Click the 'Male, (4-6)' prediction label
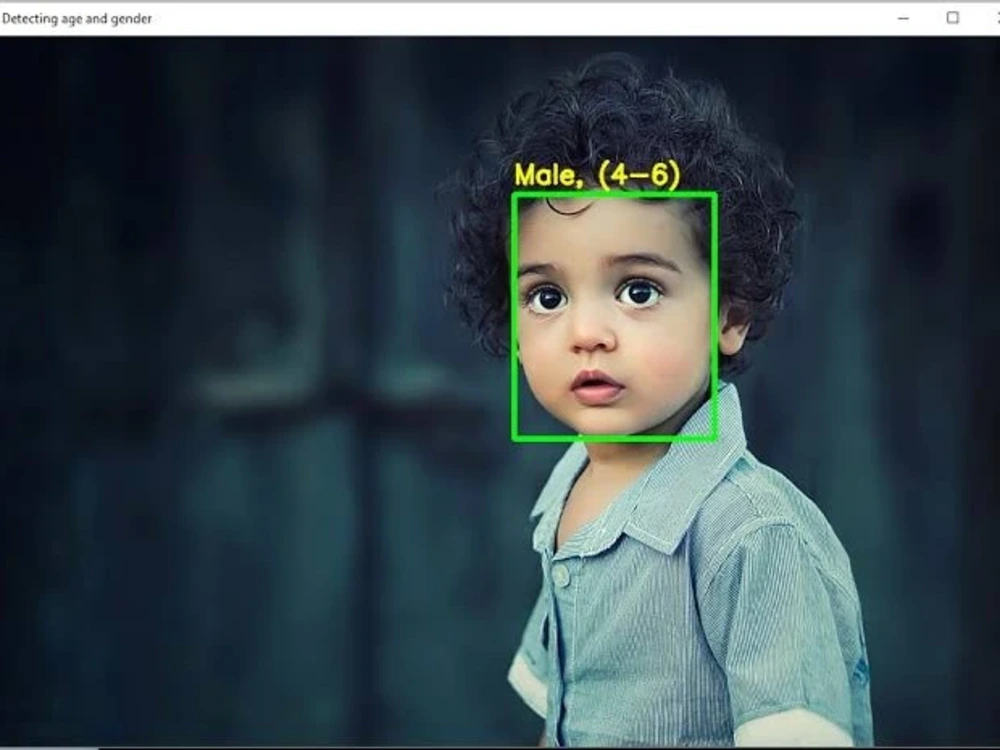 [598, 175]
